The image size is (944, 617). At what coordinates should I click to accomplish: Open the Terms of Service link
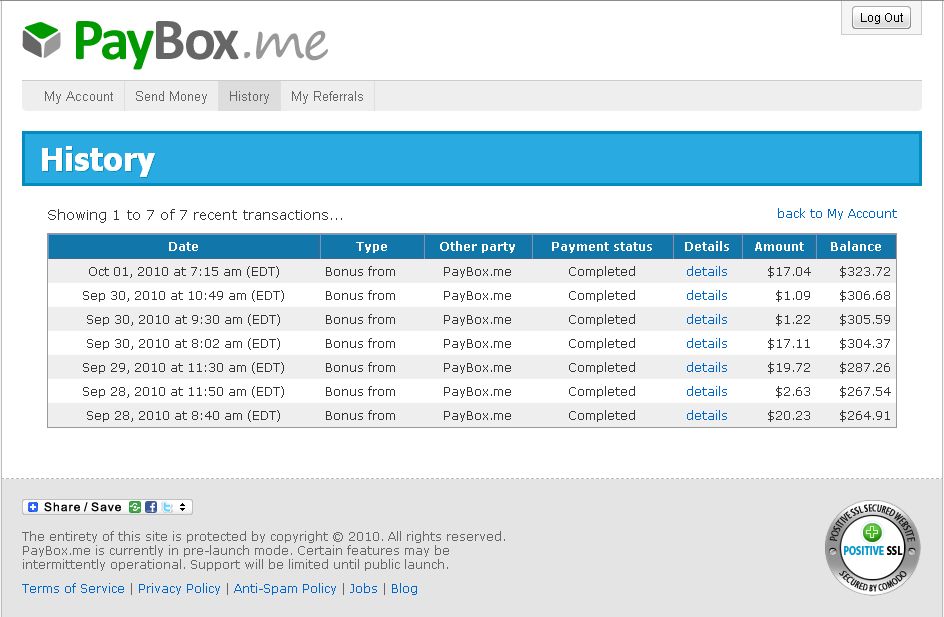[73, 588]
